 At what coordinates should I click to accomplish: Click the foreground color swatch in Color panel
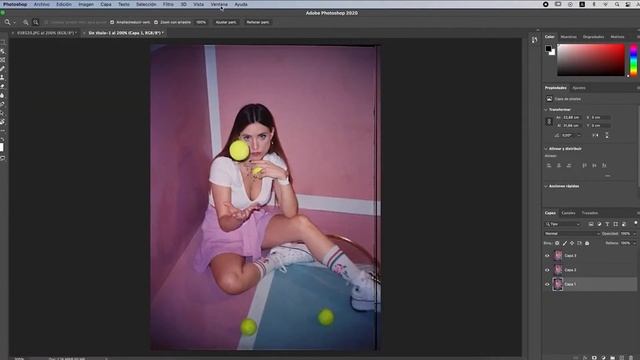pos(548,49)
